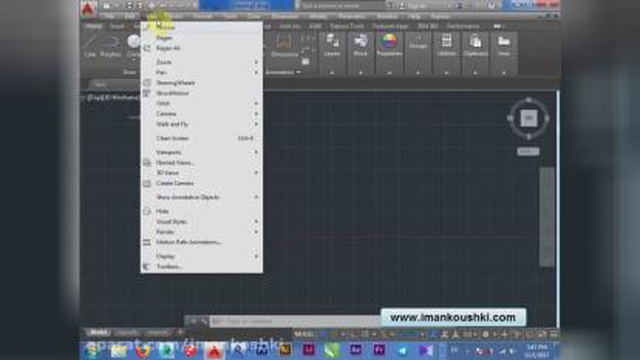The width and height of the screenshot is (640, 360).
Task: Open InDesign from the taskbar
Action: (x=308, y=350)
